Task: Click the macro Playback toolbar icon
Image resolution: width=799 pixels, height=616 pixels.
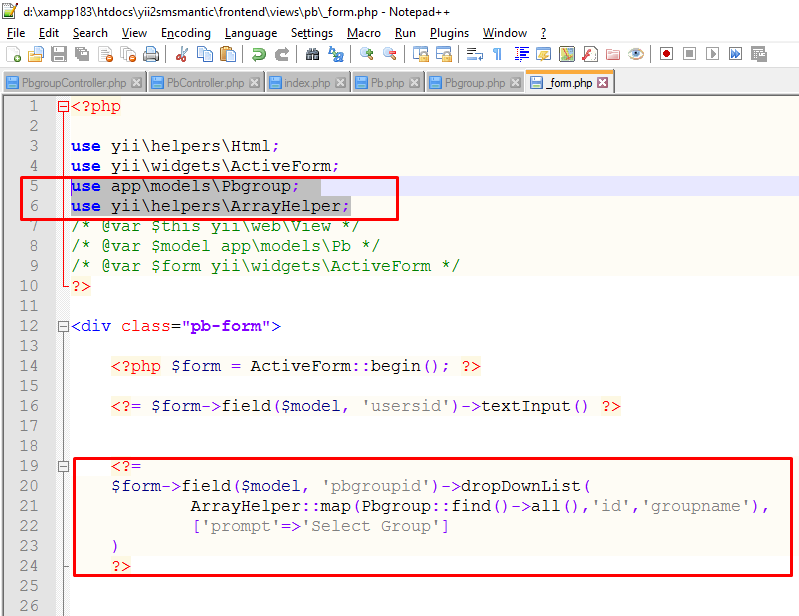Action: pos(712,54)
